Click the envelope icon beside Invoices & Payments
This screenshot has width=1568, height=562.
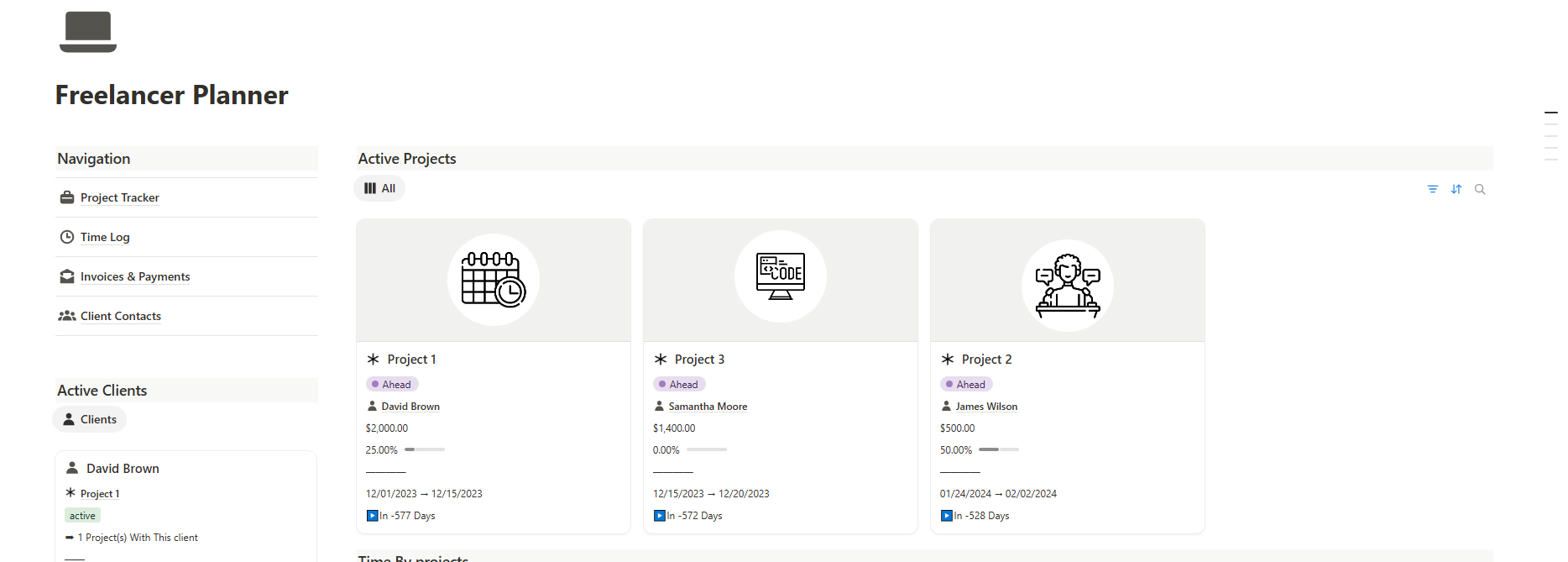tap(67, 276)
